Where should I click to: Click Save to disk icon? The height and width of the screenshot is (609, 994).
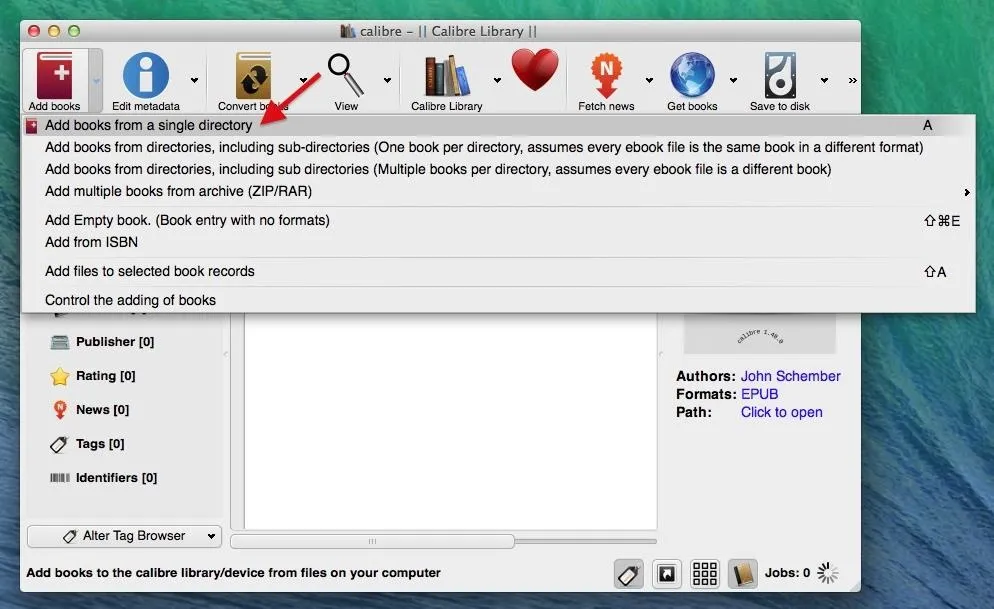coord(780,75)
